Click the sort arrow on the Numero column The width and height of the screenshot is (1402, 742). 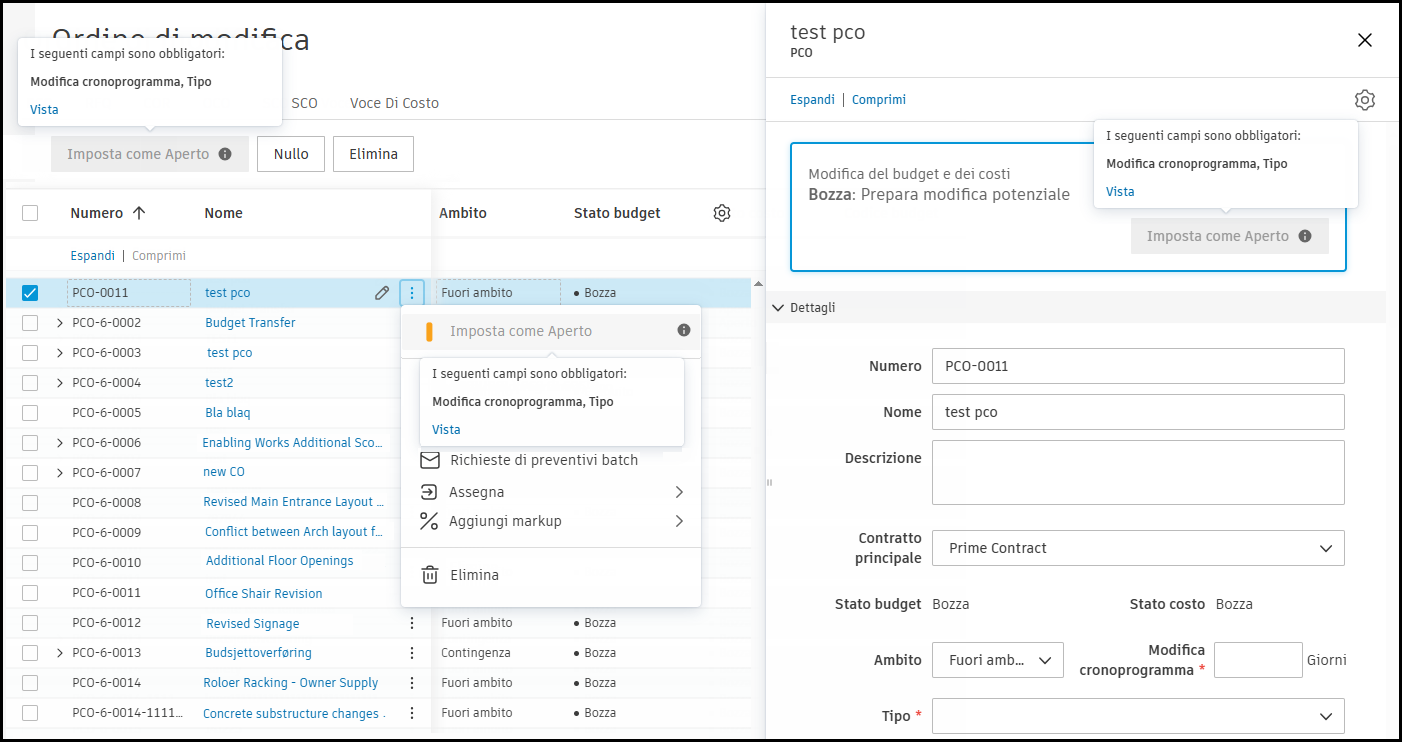(x=137, y=211)
